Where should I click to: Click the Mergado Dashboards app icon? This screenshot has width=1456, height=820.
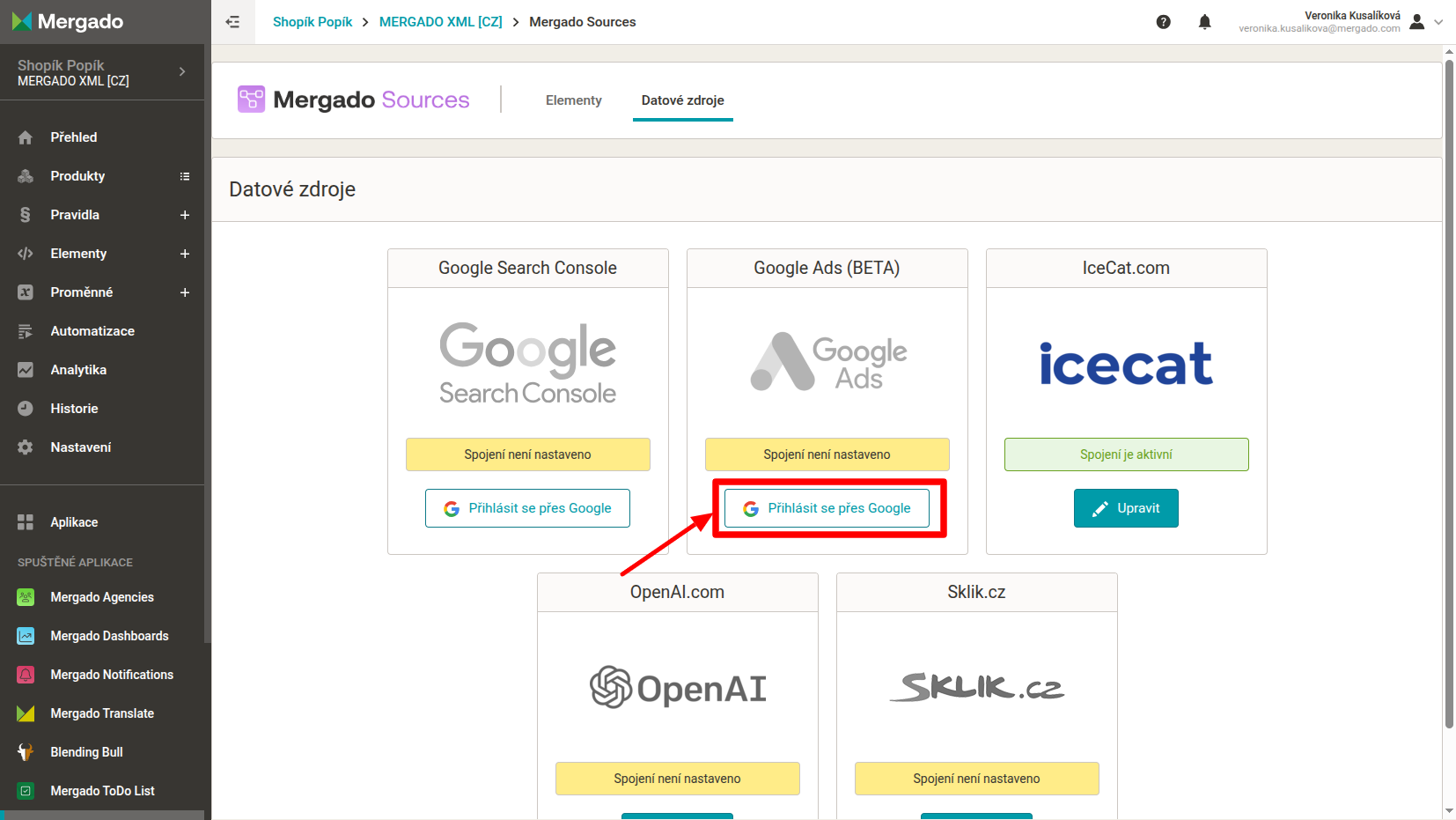click(26, 636)
